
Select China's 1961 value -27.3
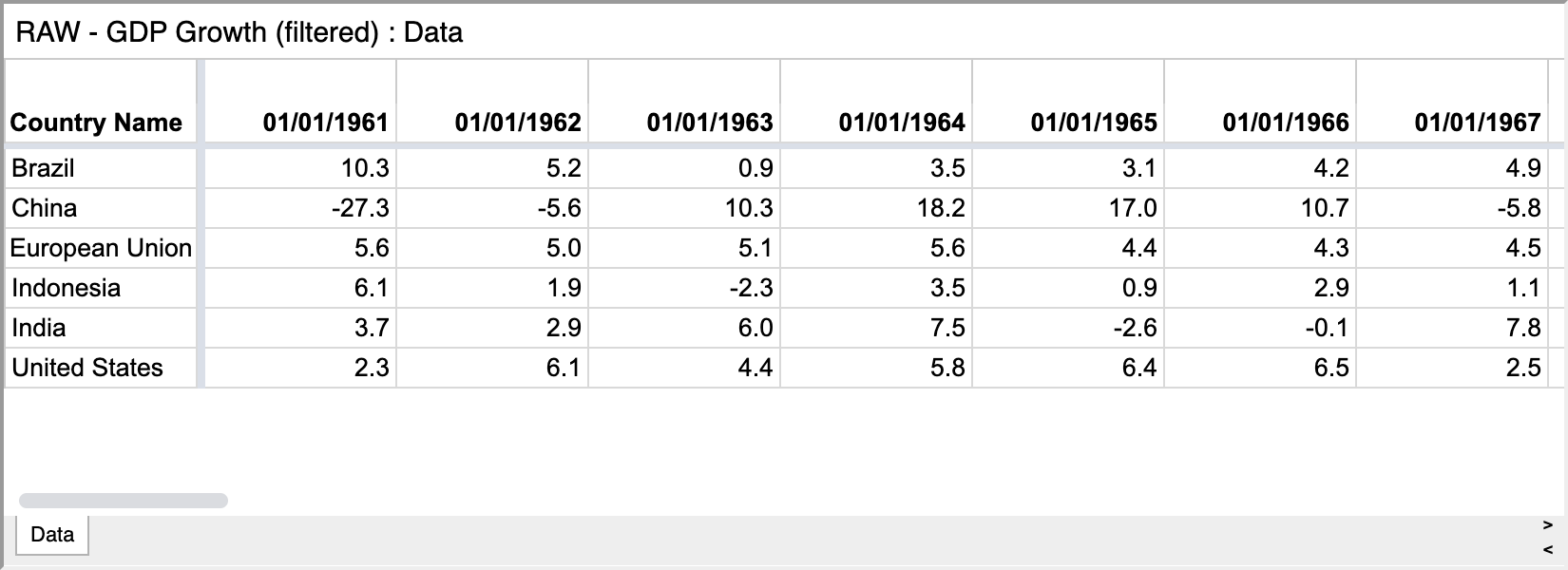click(300, 208)
